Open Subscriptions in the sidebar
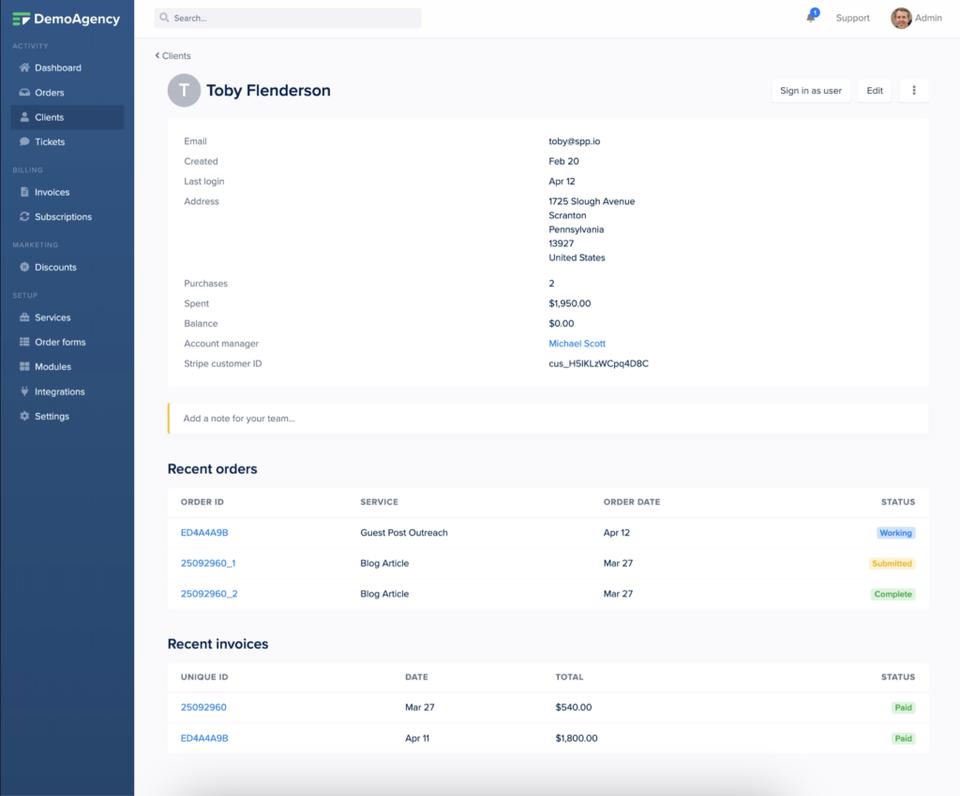This screenshot has height=796, width=960. pyautogui.click(x=63, y=216)
